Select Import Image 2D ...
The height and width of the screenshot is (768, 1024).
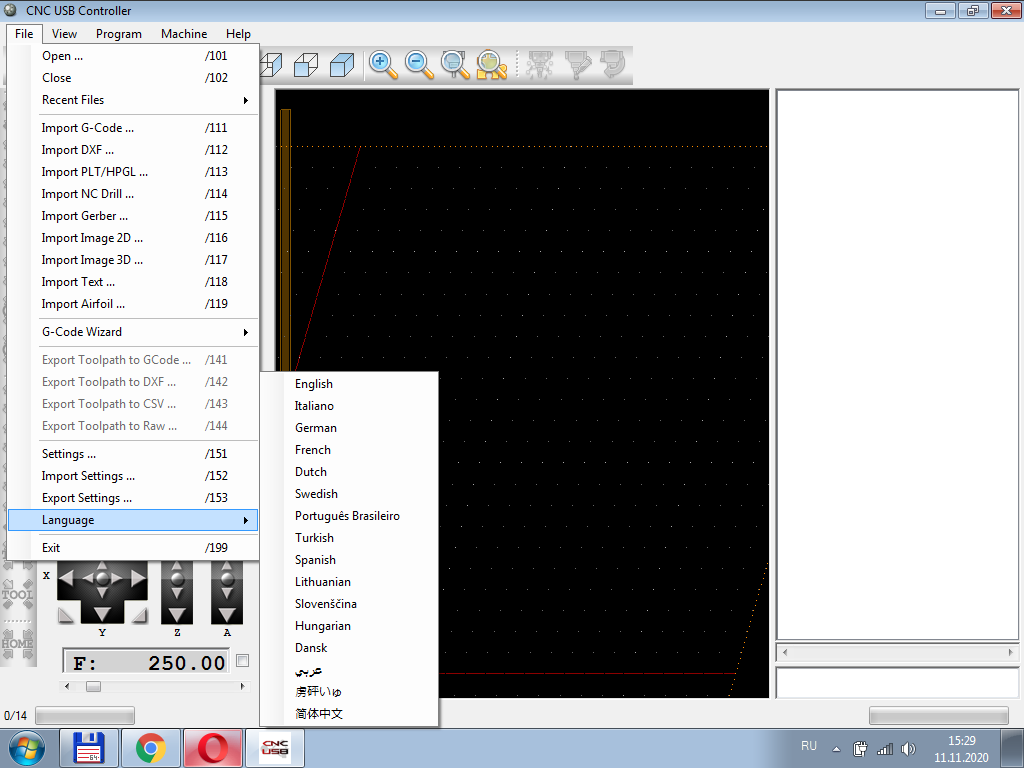[134, 238]
